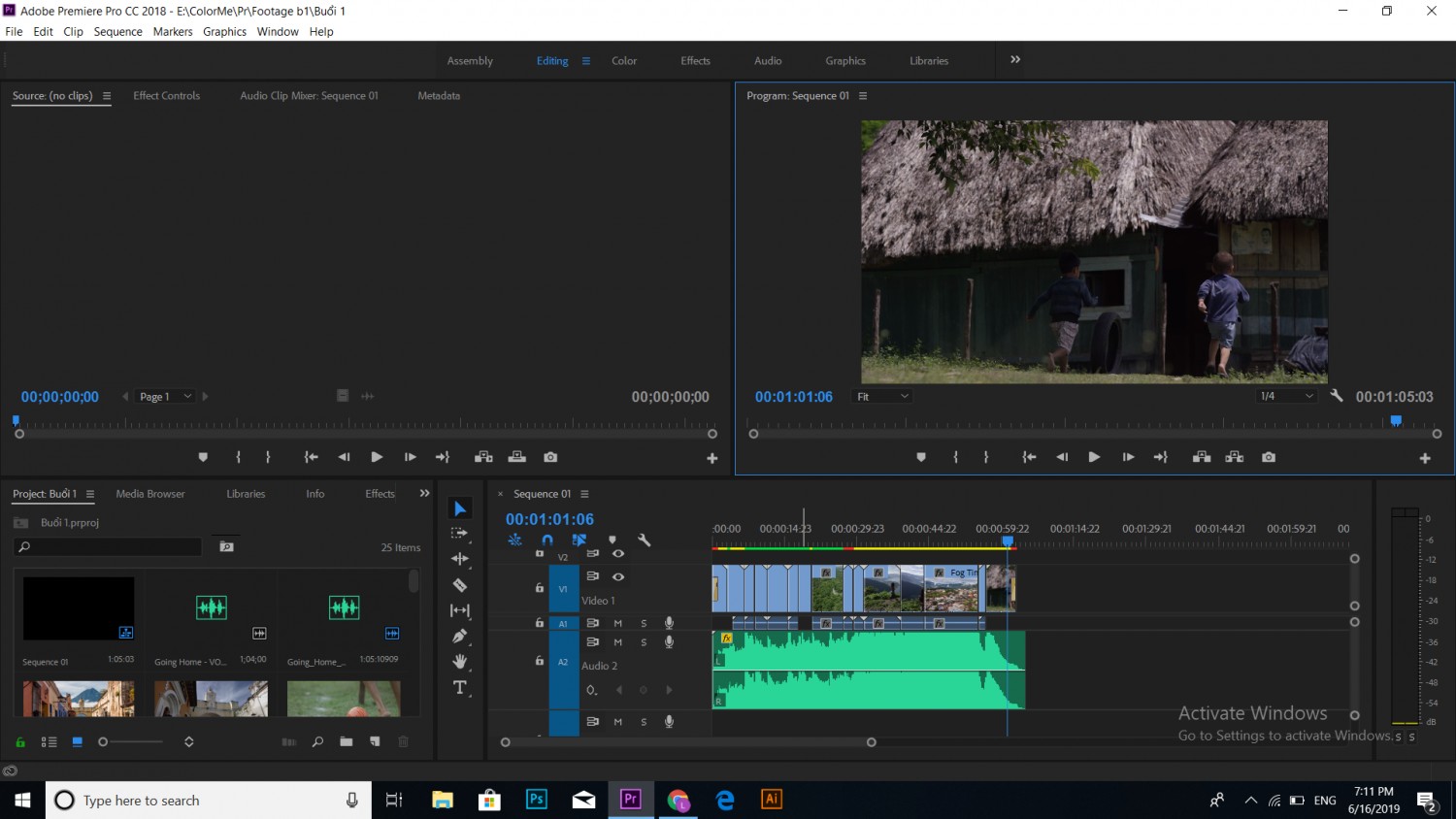Open timeline display settings wrench
Viewport: 1456px width, 819px height.
[x=644, y=541]
